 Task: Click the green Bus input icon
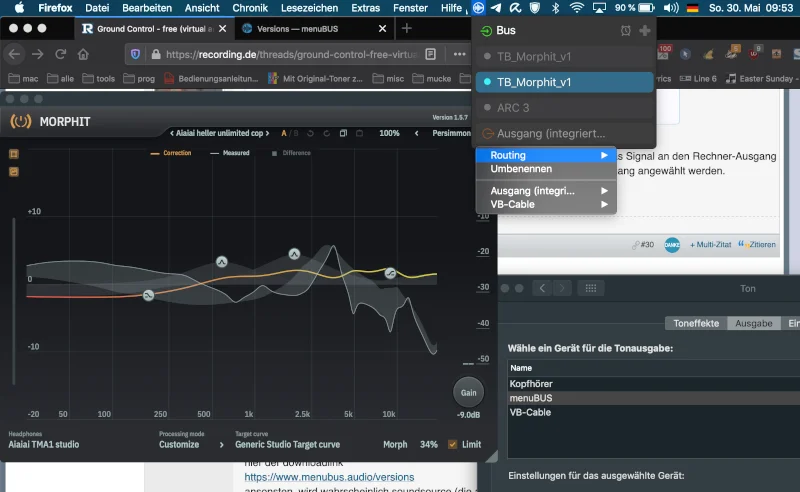(x=486, y=31)
